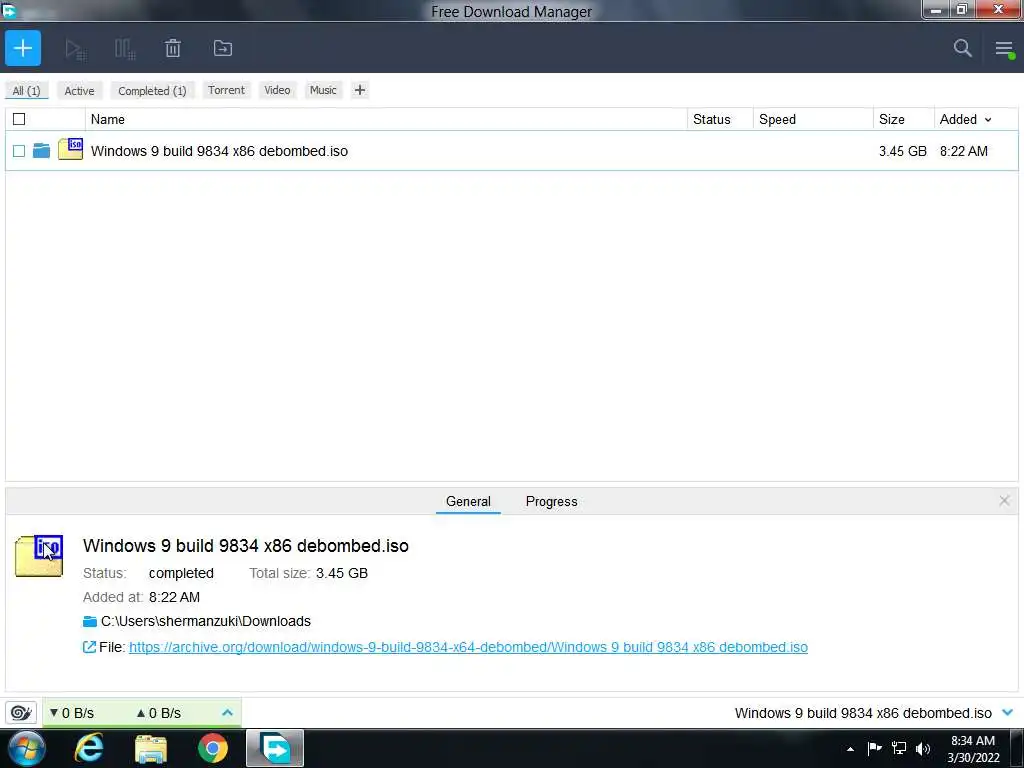Close the details panel with X
This screenshot has height=768, width=1024.
point(1004,501)
